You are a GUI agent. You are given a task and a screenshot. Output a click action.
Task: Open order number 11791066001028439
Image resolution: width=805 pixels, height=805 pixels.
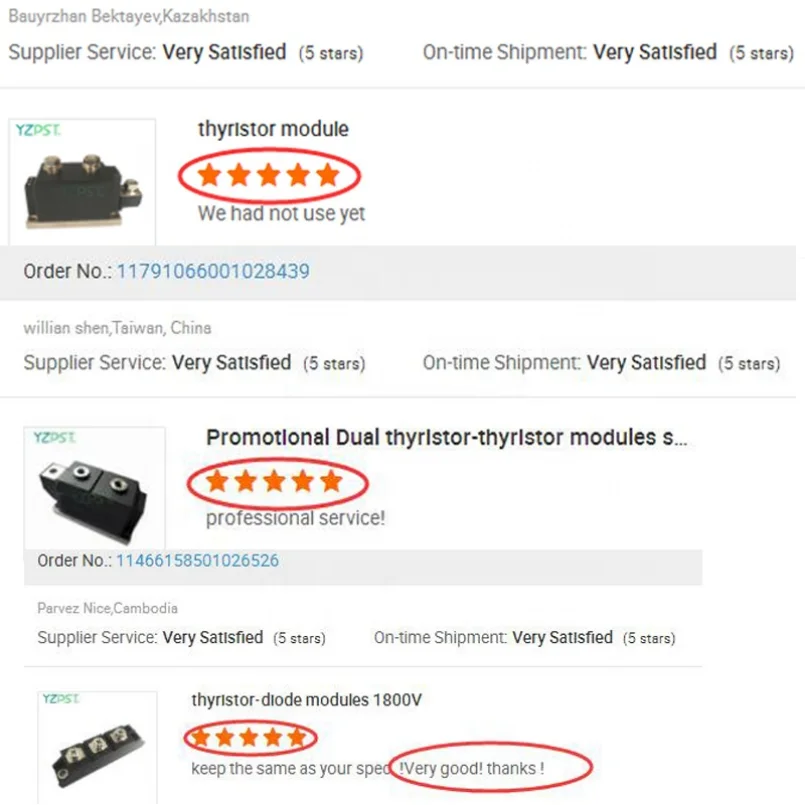click(213, 271)
